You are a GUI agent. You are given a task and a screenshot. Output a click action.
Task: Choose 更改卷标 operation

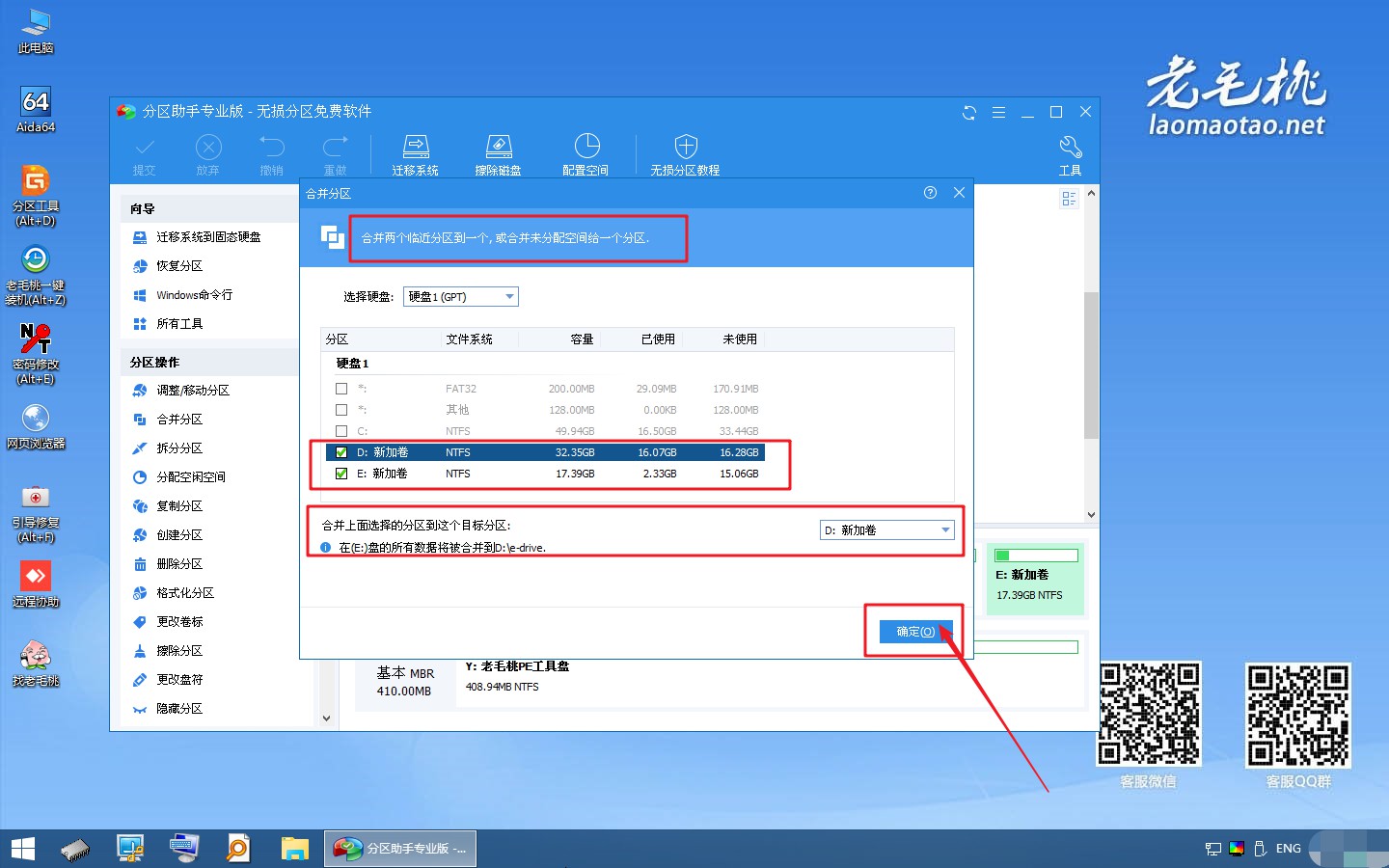click(179, 622)
